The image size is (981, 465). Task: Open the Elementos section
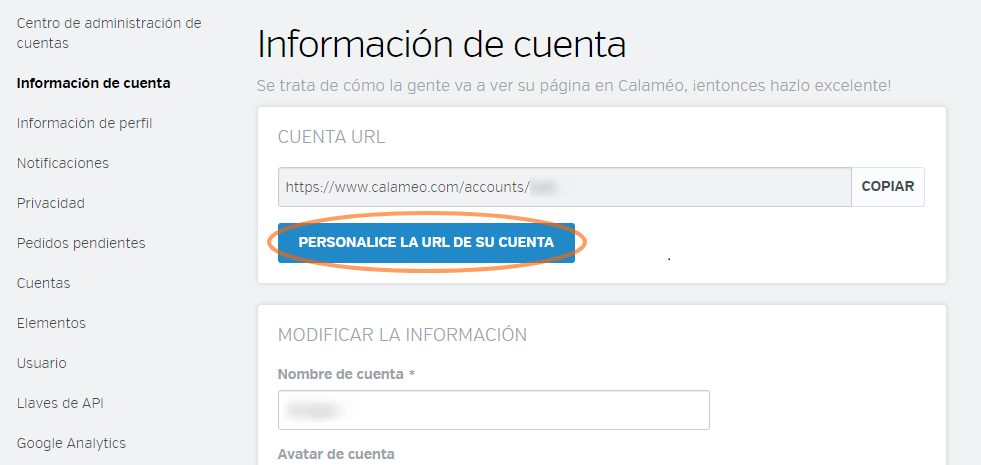pos(51,323)
